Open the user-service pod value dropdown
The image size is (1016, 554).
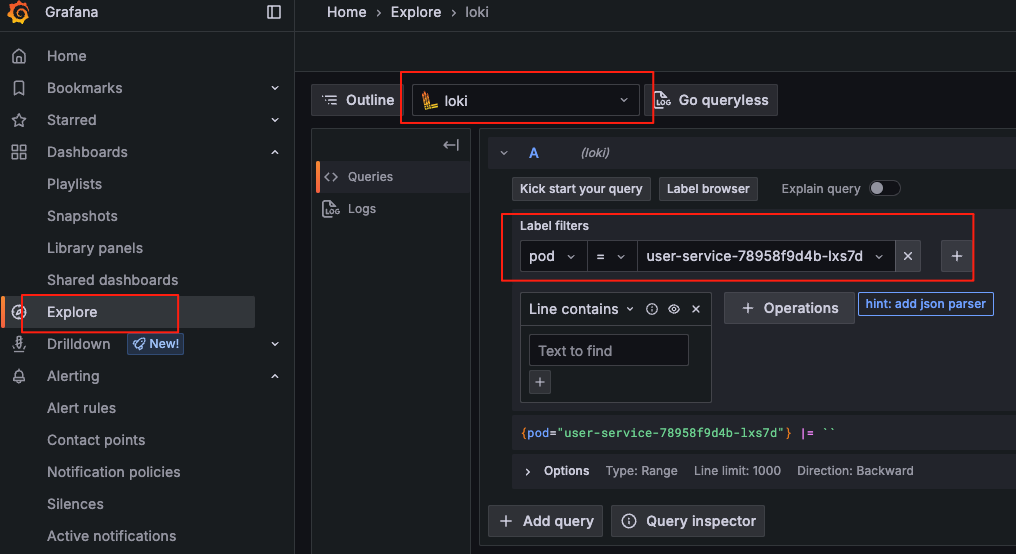766,256
